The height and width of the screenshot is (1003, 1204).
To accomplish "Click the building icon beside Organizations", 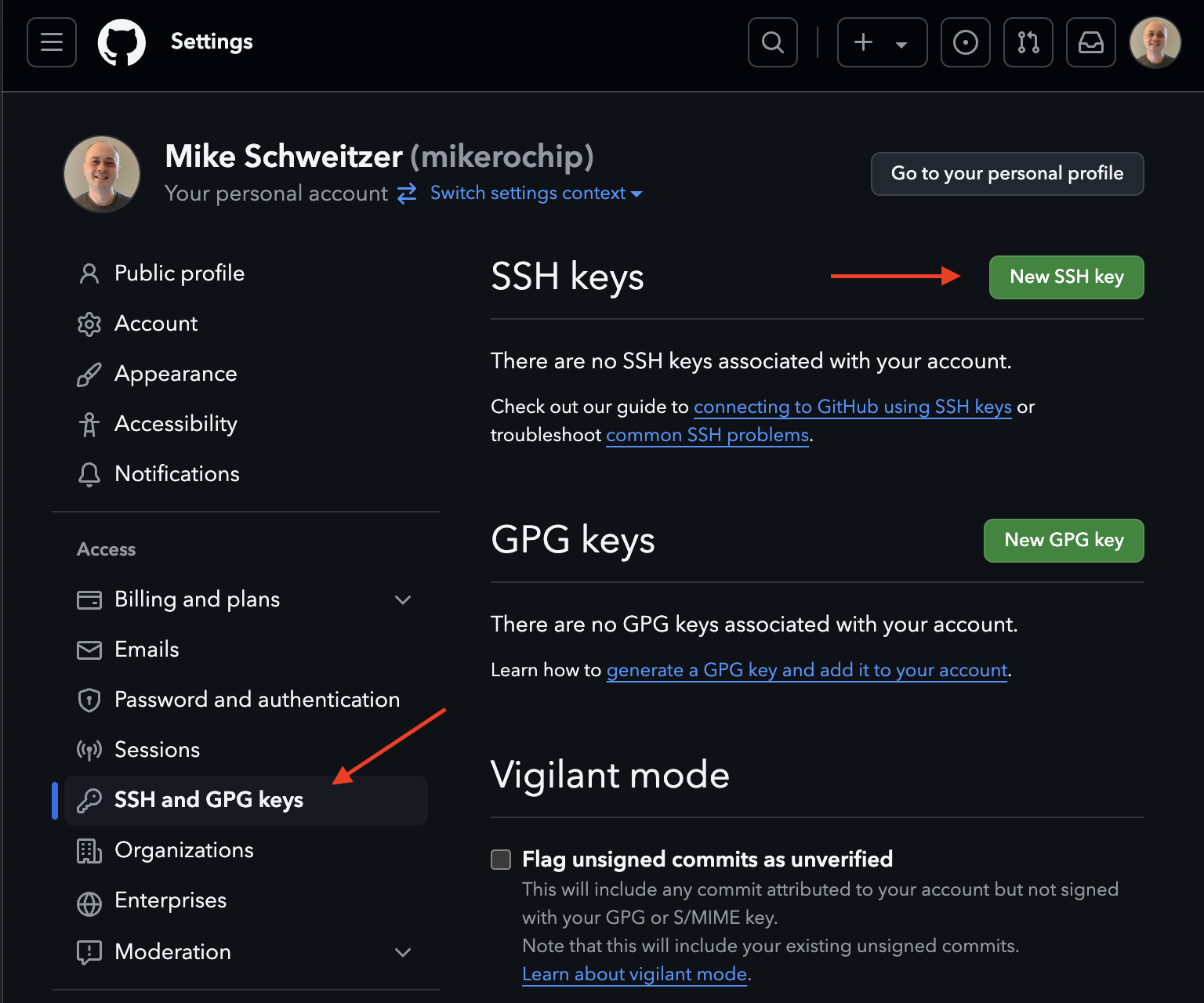I will (89, 851).
